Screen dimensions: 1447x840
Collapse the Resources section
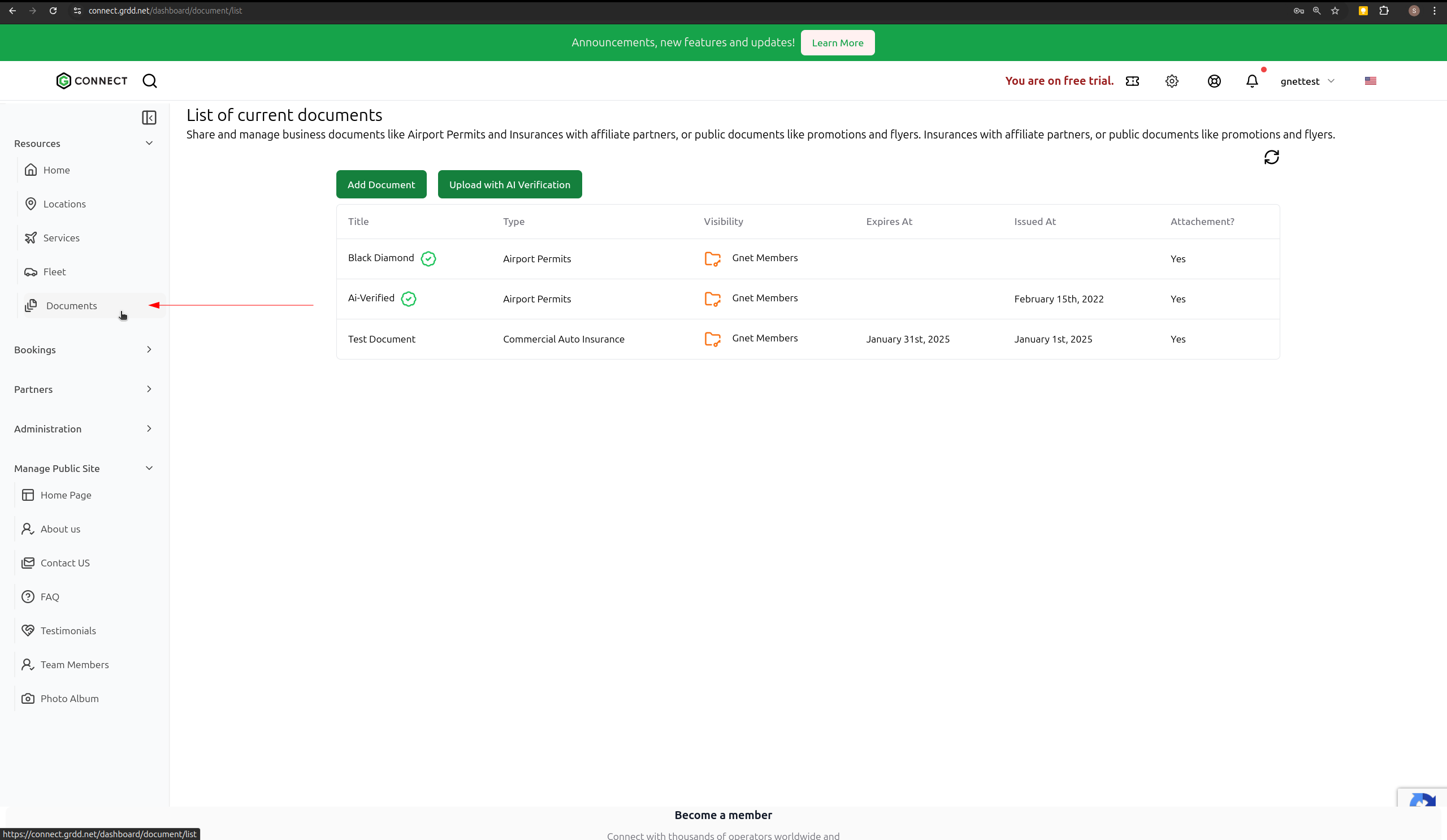click(149, 144)
